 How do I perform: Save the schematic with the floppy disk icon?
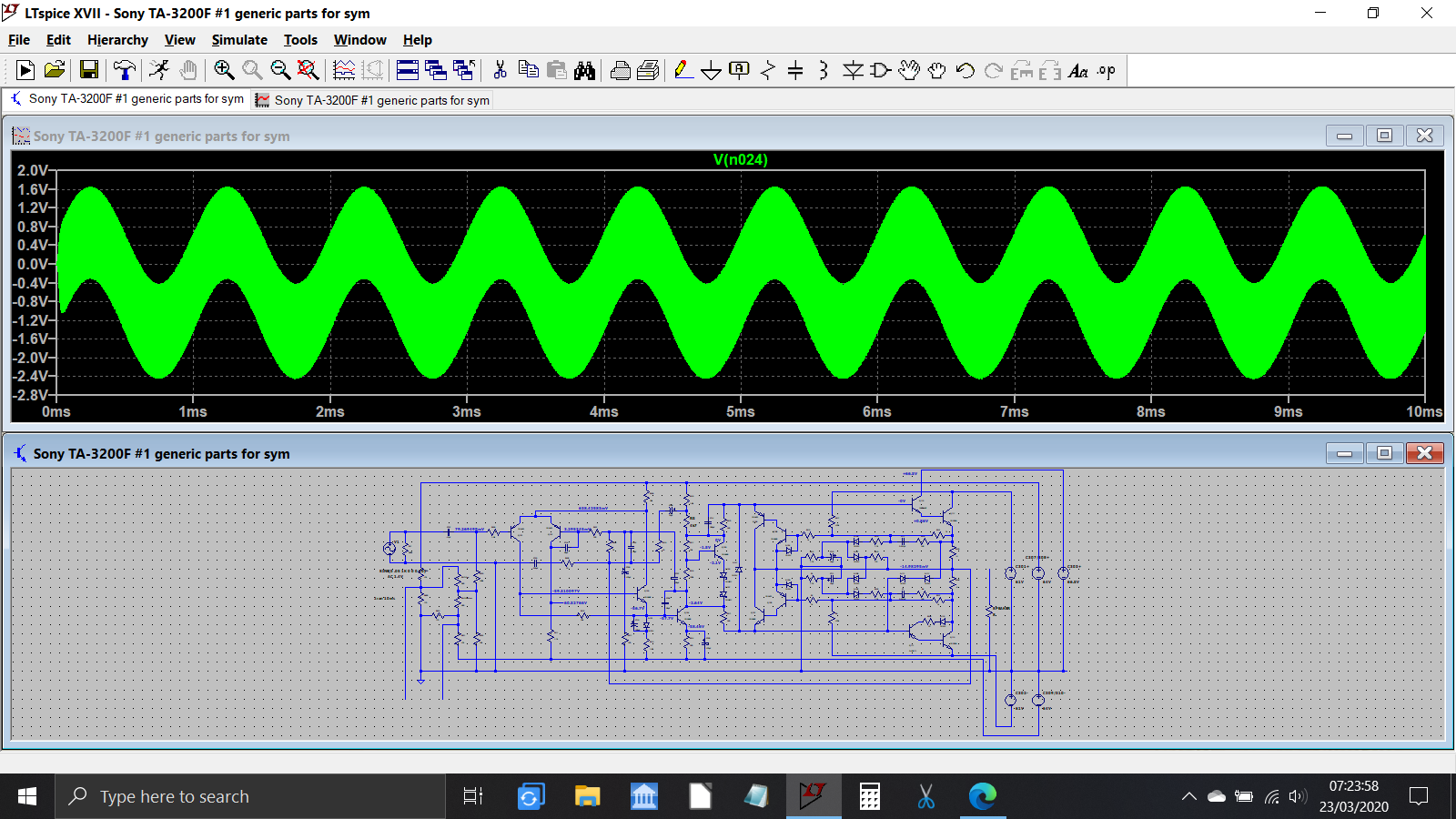tap(89, 70)
